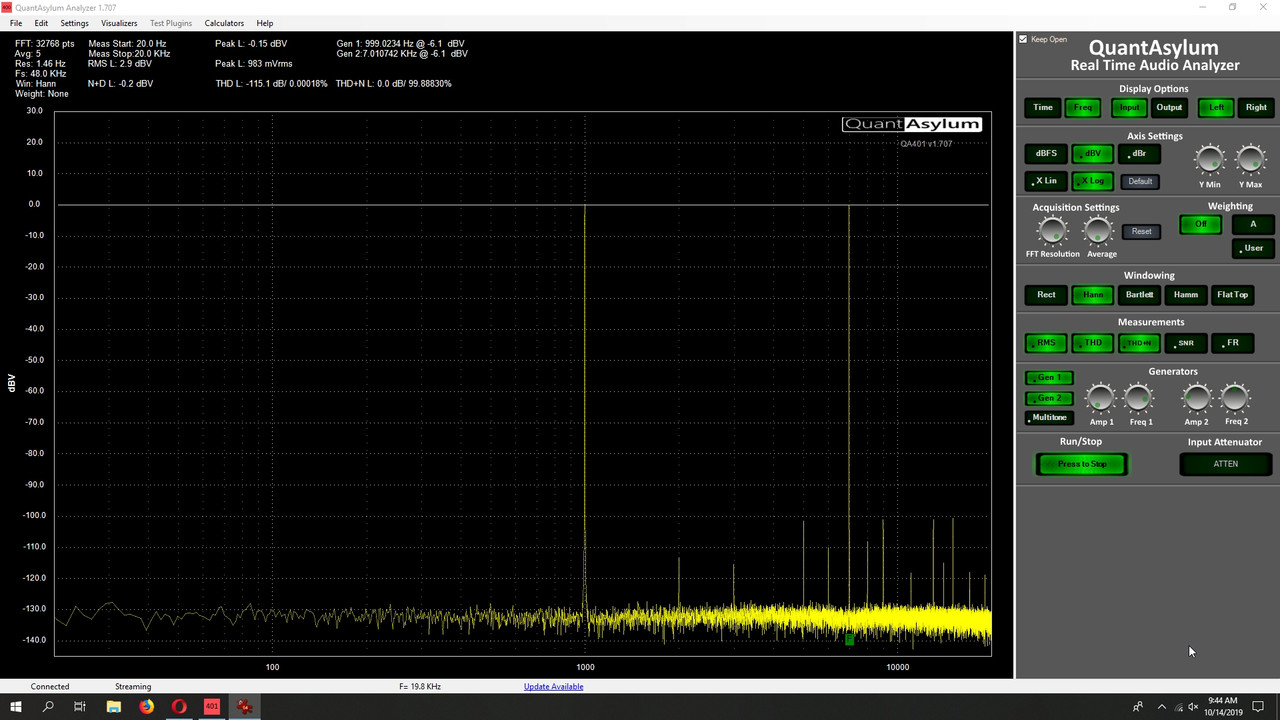
Task: Toggle the THD measurement
Action: (x=1093, y=343)
